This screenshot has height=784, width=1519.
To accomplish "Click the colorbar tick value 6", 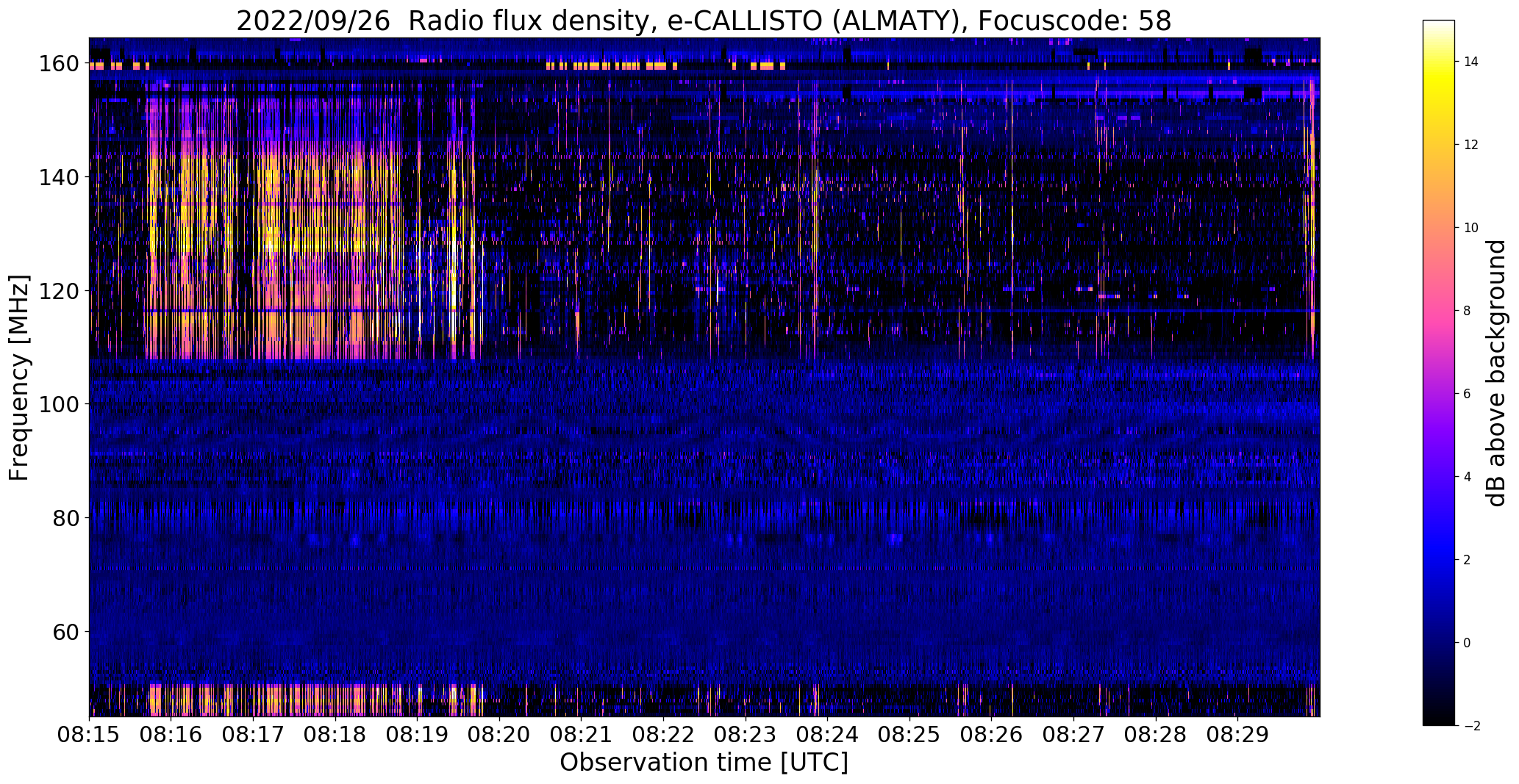I will click(1468, 394).
